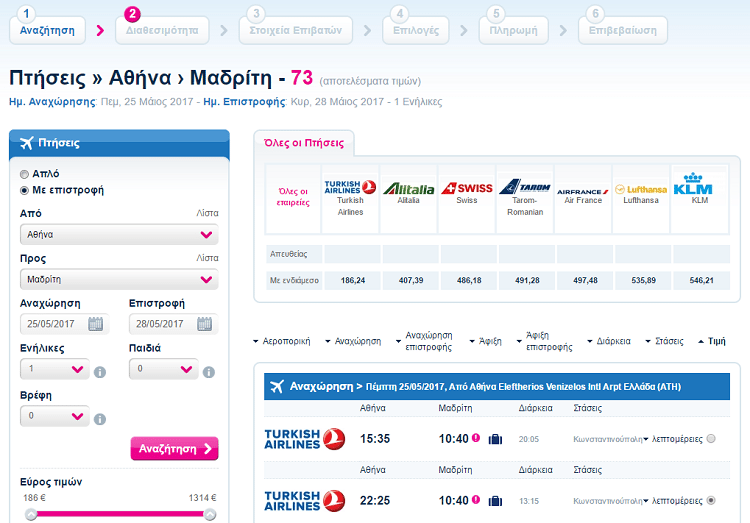The image size is (750, 523).
Task: Open the departure date calendar icon
Action: pos(96,324)
